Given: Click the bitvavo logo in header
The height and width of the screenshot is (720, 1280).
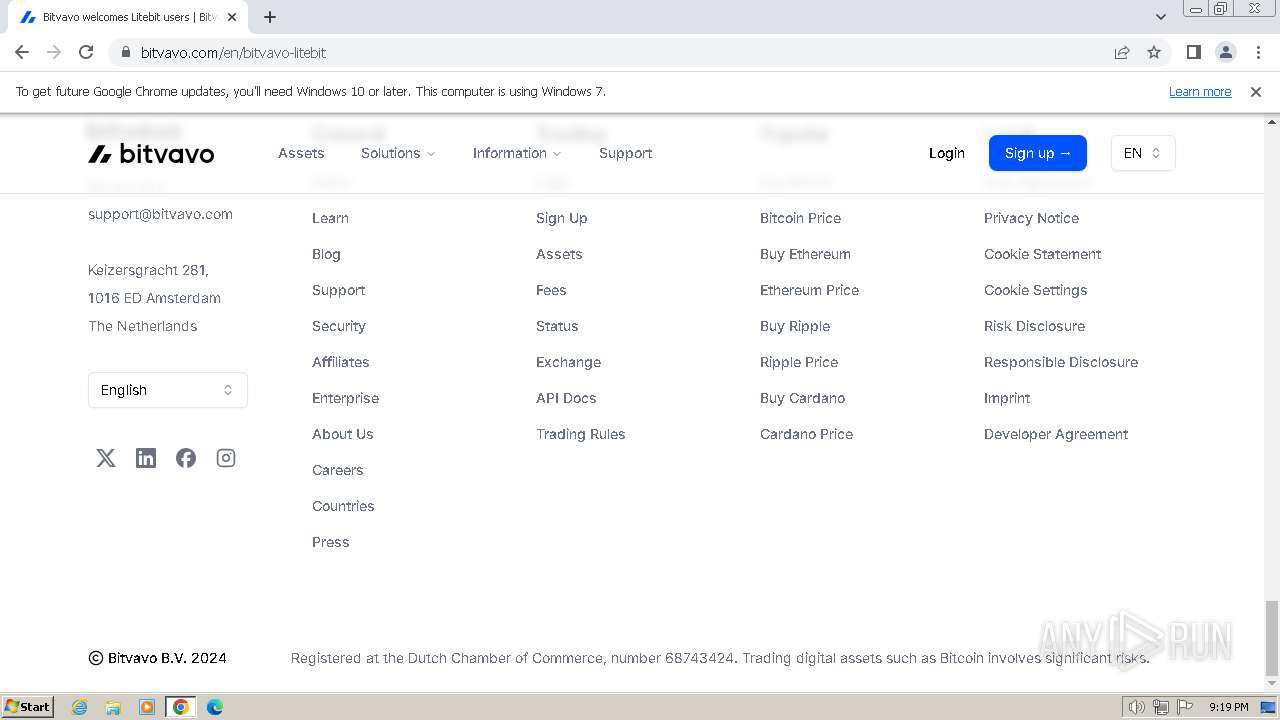Looking at the screenshot, I should pos(151,153).
